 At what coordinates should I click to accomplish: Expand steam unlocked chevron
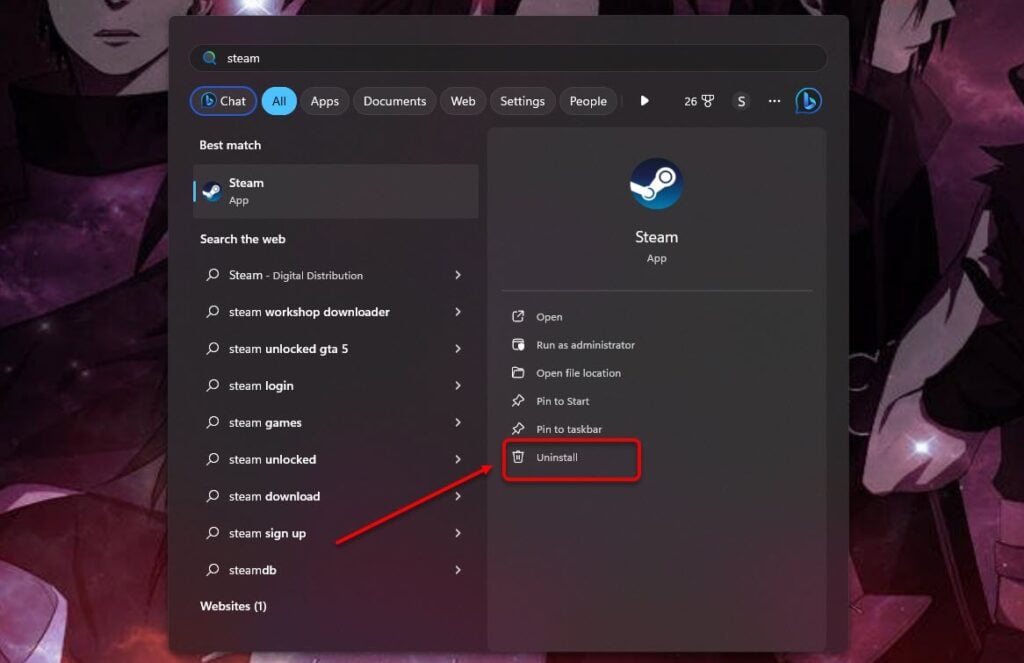458,459
